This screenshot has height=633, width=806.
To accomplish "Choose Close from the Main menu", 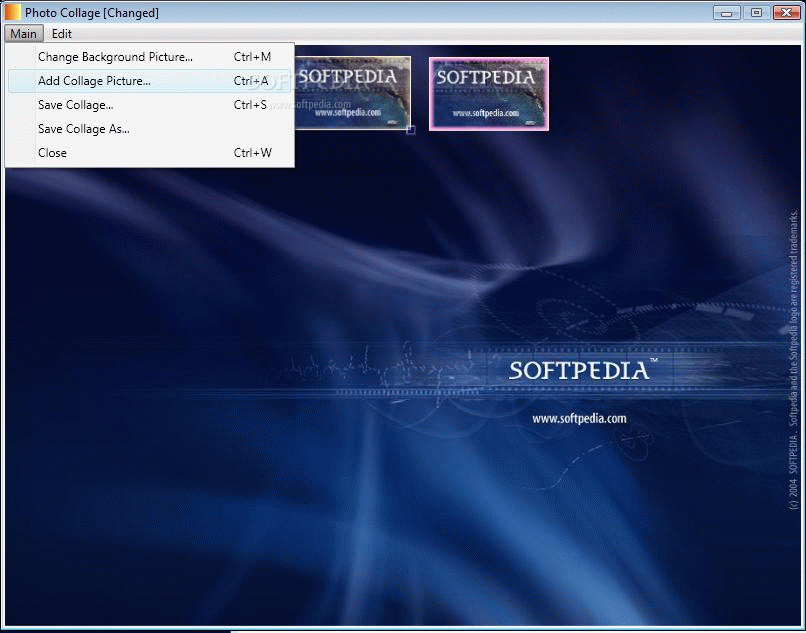I will tap(150, 153).
